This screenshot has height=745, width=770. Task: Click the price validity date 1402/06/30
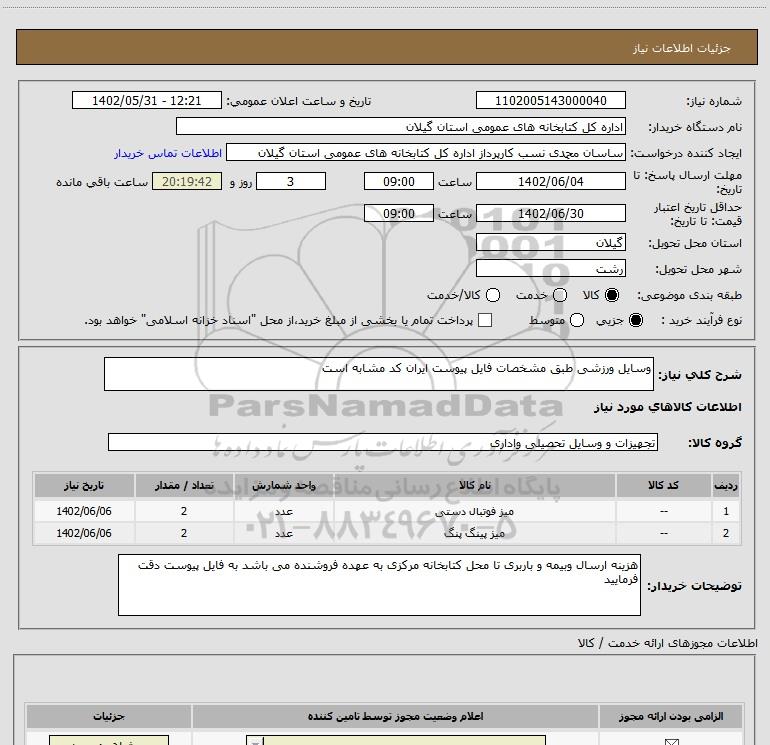(550, 214)
